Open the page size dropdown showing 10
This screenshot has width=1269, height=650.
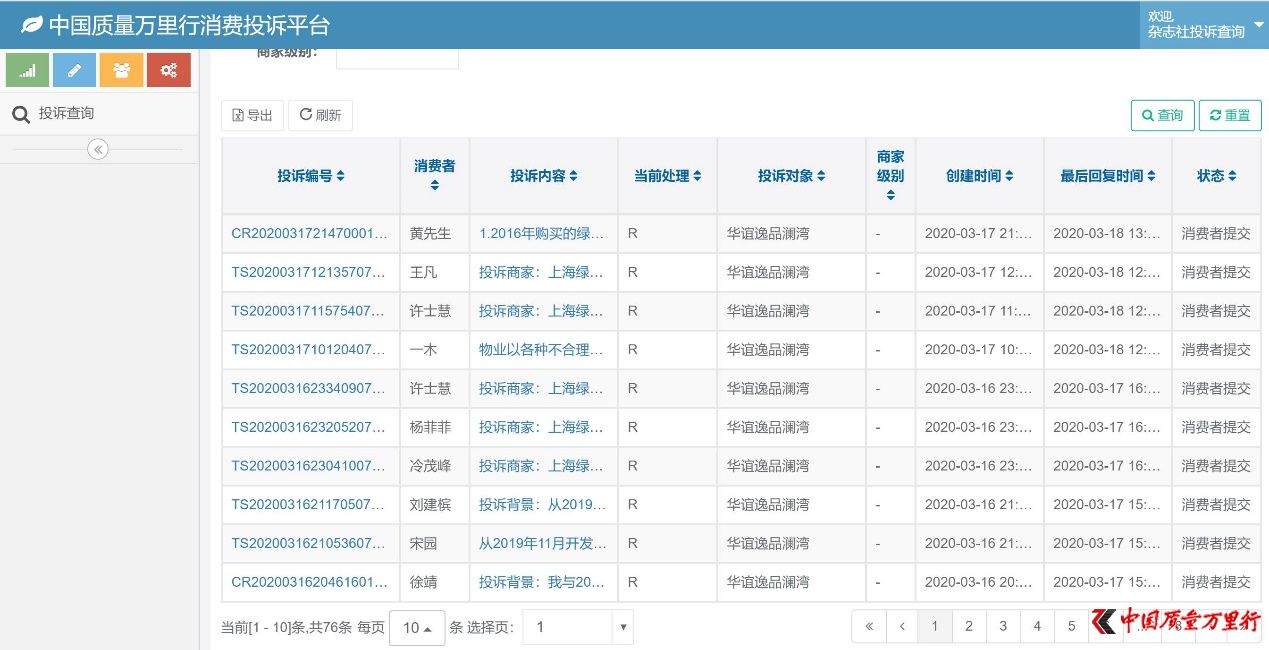pyautogui.click(x=417, y=628)
